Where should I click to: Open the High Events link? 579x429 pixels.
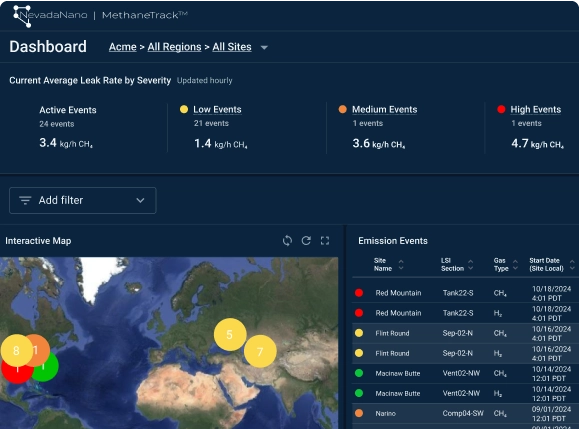click(x=535, y=110)
